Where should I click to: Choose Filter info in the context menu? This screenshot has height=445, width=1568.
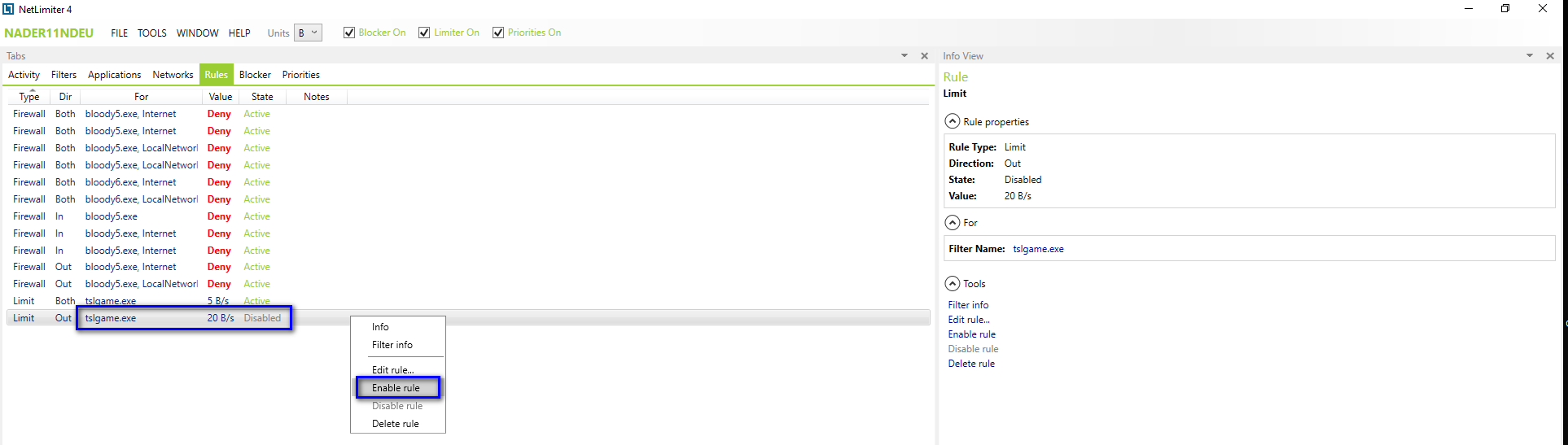pyautogui.click(x=398, y=345)
